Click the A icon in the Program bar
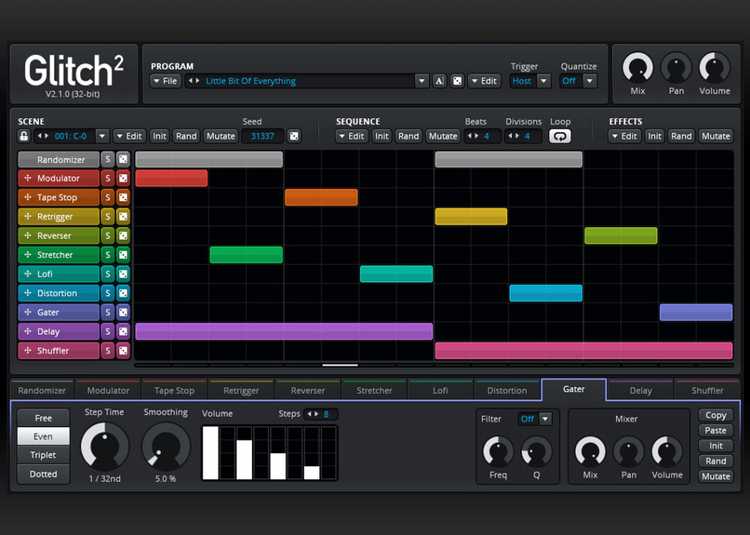The height and width of the screenshot is (535, 750). tap(439, 81)
